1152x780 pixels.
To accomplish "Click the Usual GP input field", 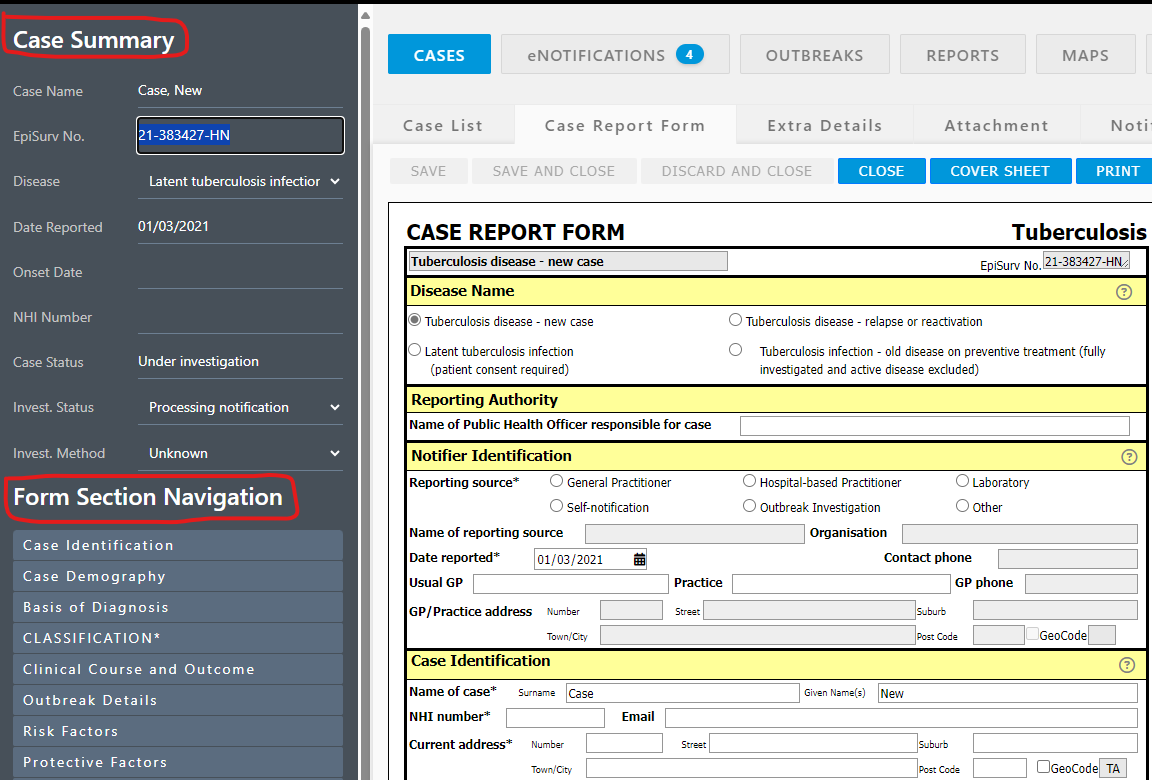I will click(571, 584).
